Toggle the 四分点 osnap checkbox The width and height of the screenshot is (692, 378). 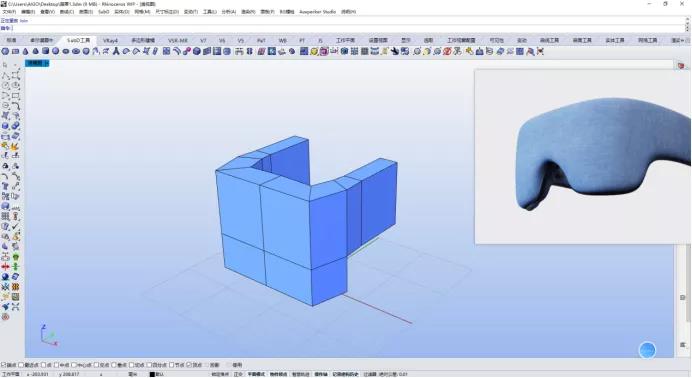(x=149, y=365)
